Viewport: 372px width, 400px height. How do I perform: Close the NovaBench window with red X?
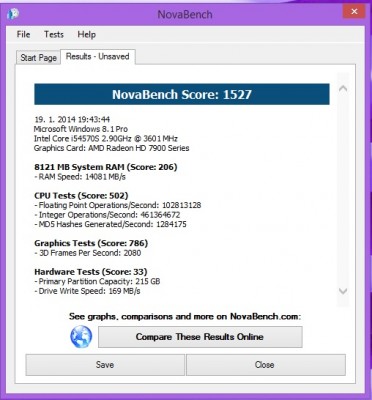[x=354, y=12]
